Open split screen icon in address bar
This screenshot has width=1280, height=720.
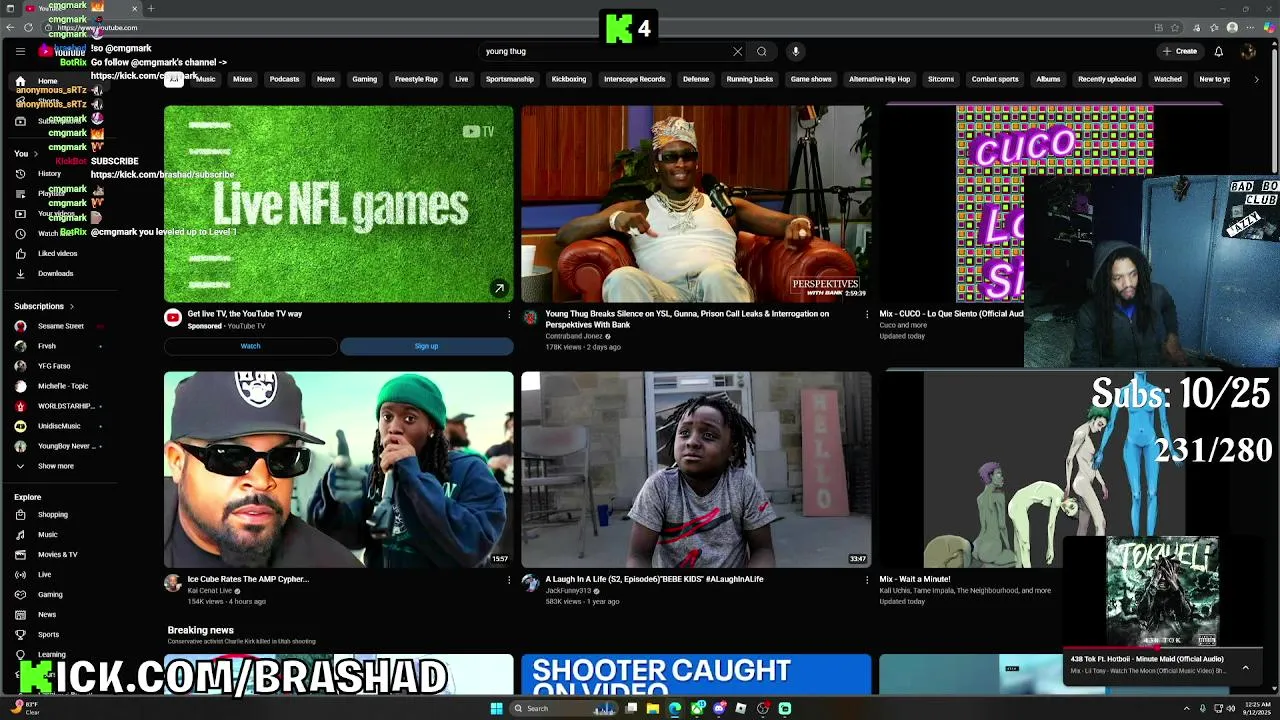pos(1158,28)
